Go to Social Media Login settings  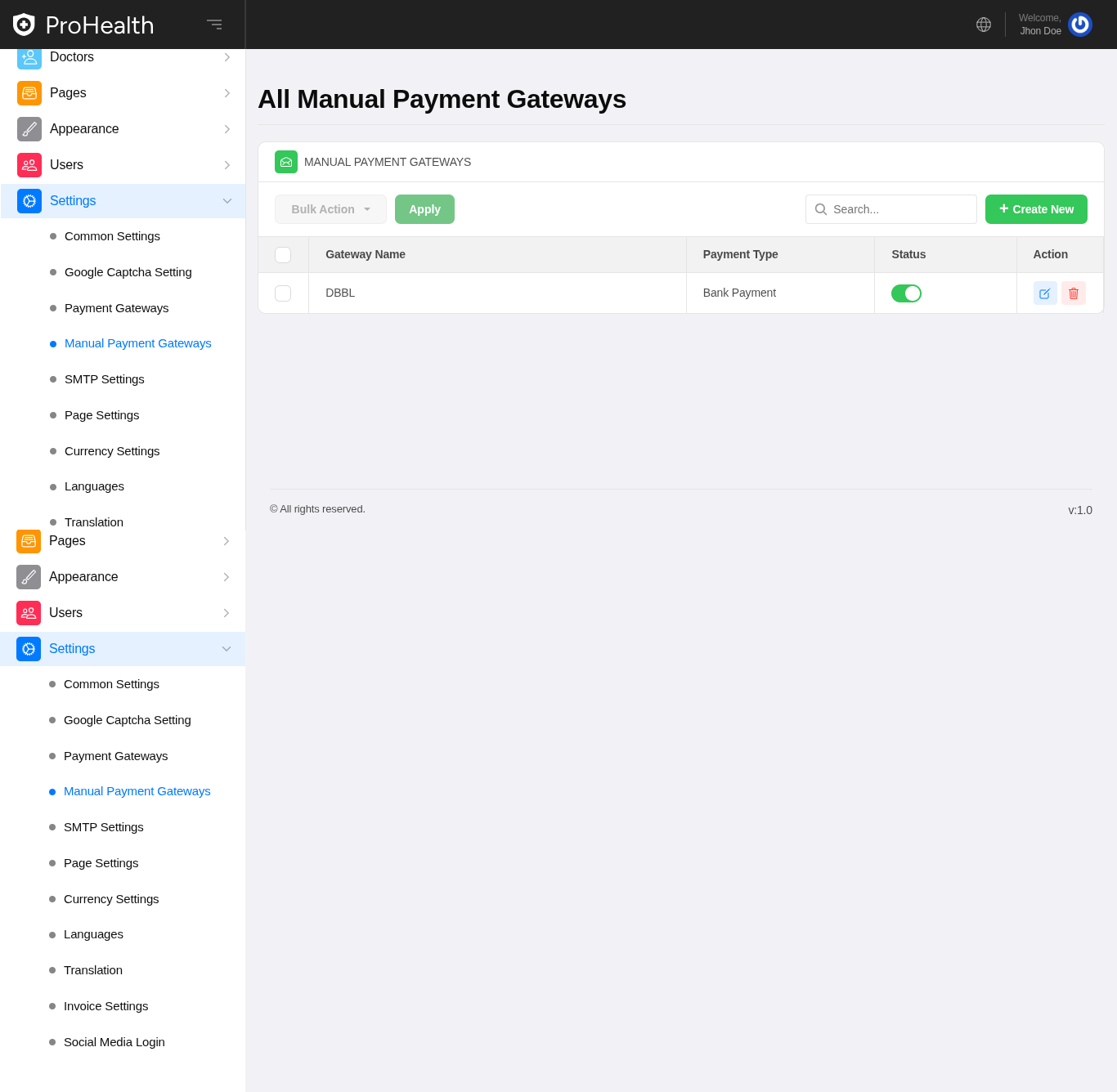pos(114,1042)
